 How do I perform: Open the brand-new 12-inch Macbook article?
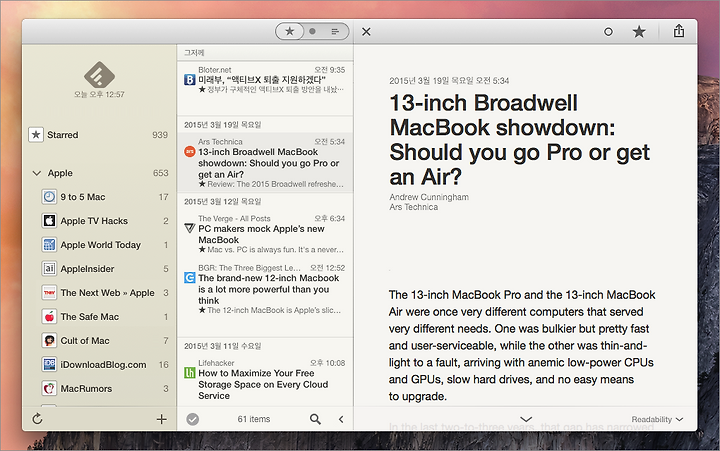pos(265,289)
